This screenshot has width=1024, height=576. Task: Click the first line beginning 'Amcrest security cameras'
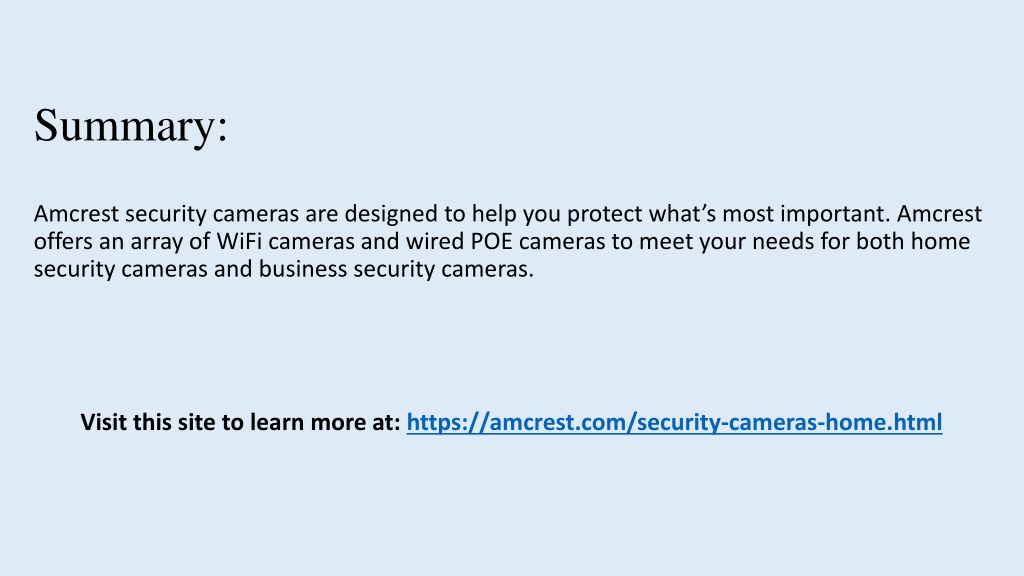(x=507, y=214)
